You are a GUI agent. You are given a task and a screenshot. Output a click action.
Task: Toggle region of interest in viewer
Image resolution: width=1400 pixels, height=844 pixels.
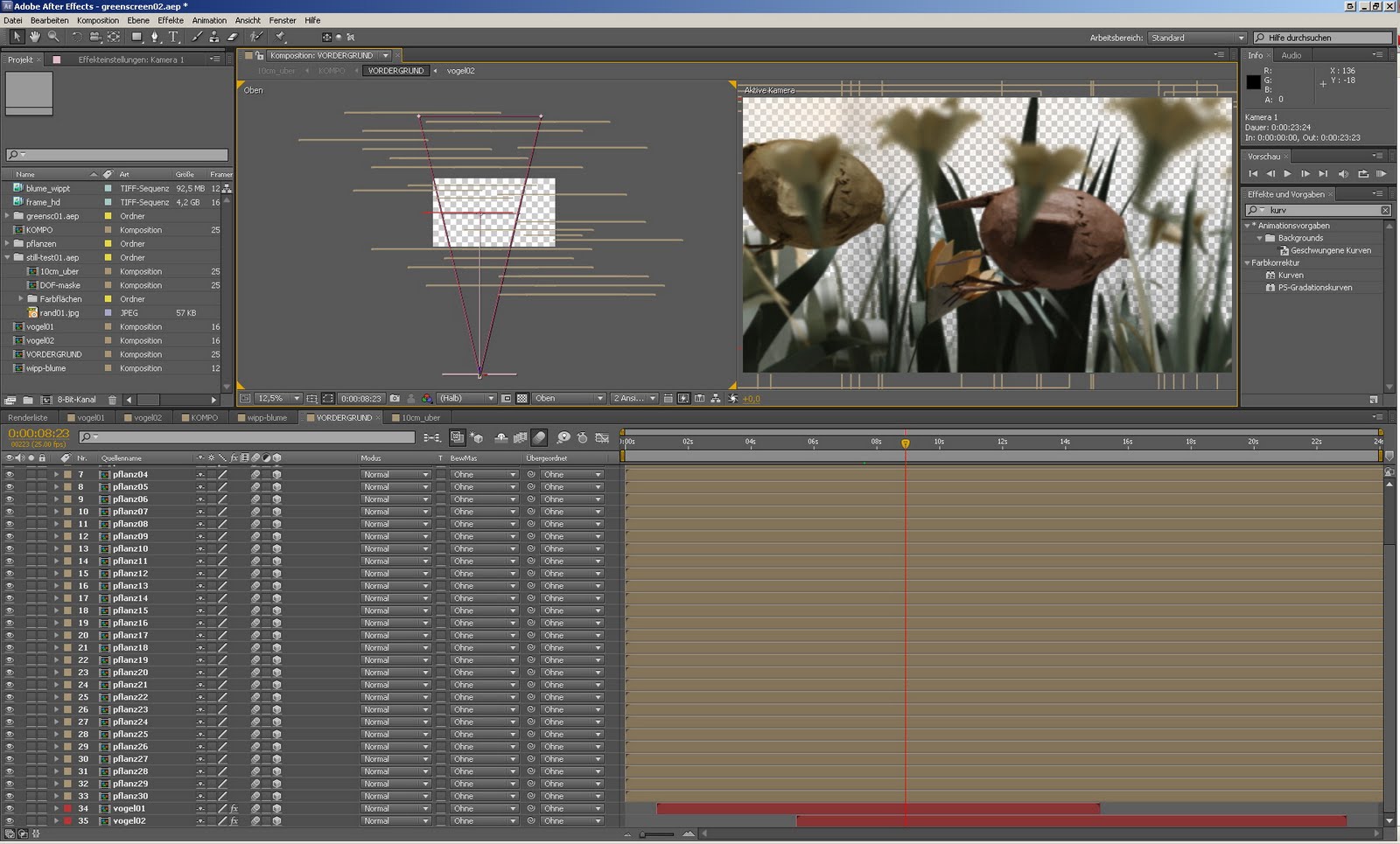(506, 399)
